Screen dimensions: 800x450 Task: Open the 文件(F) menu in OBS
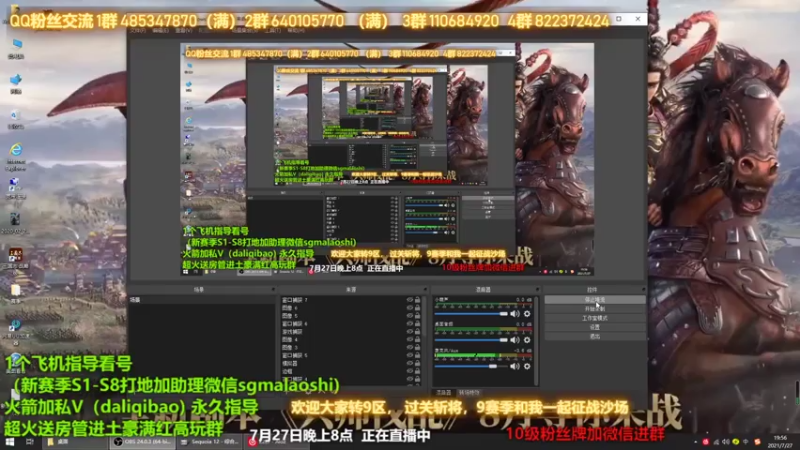[x=137, y=31]
